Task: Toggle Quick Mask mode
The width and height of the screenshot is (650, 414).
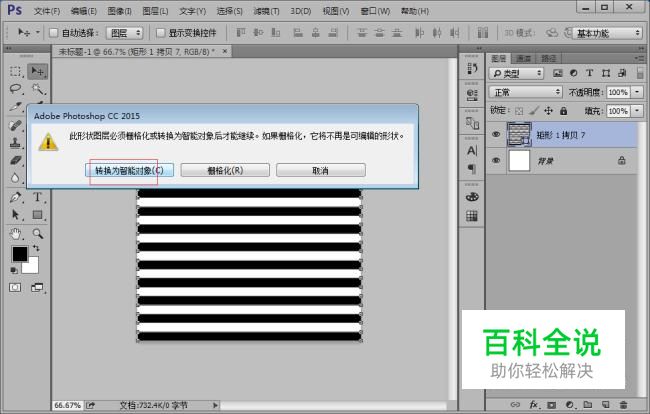Action: coord(15,288)
